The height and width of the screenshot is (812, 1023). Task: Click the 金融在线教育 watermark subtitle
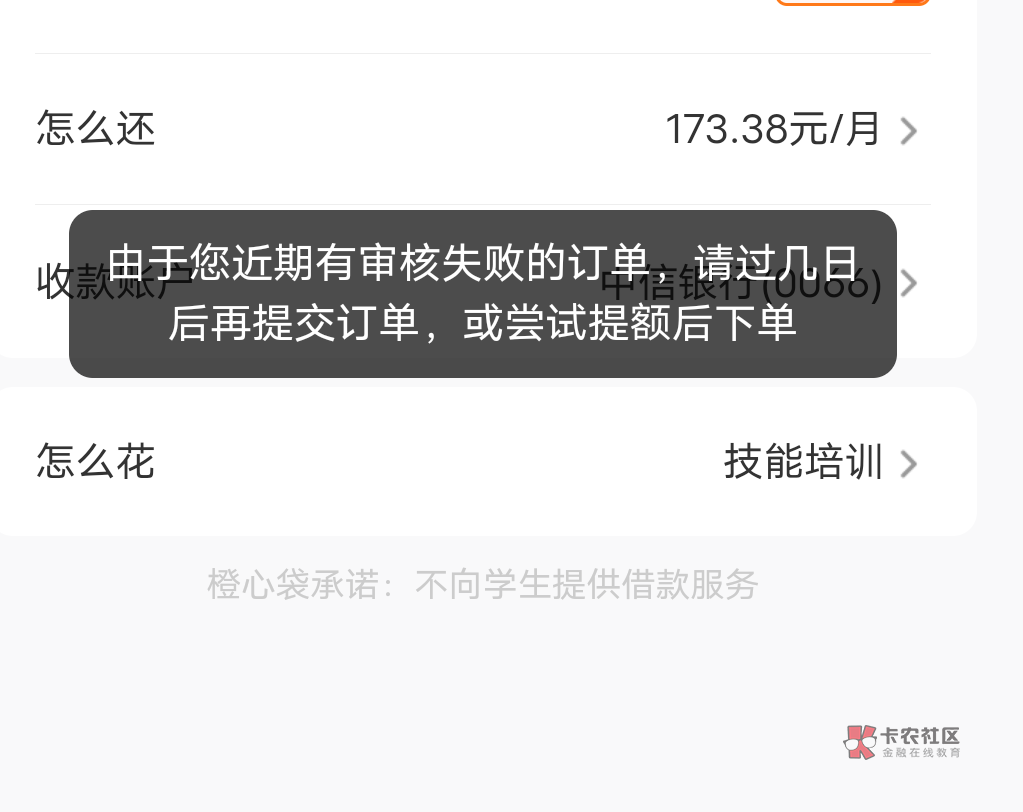tap(921, 753)
